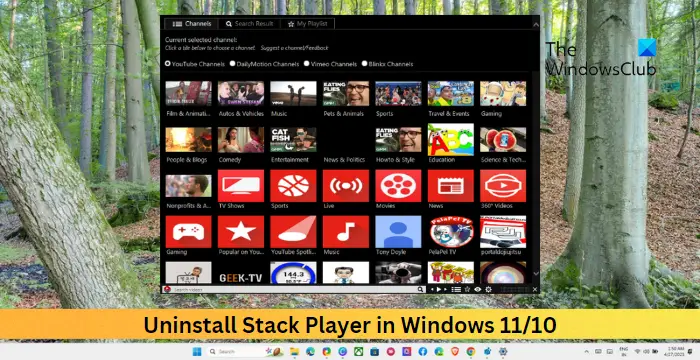700x360 pixels.
Task: Open player settings gear icon
Action: point(488,289)
